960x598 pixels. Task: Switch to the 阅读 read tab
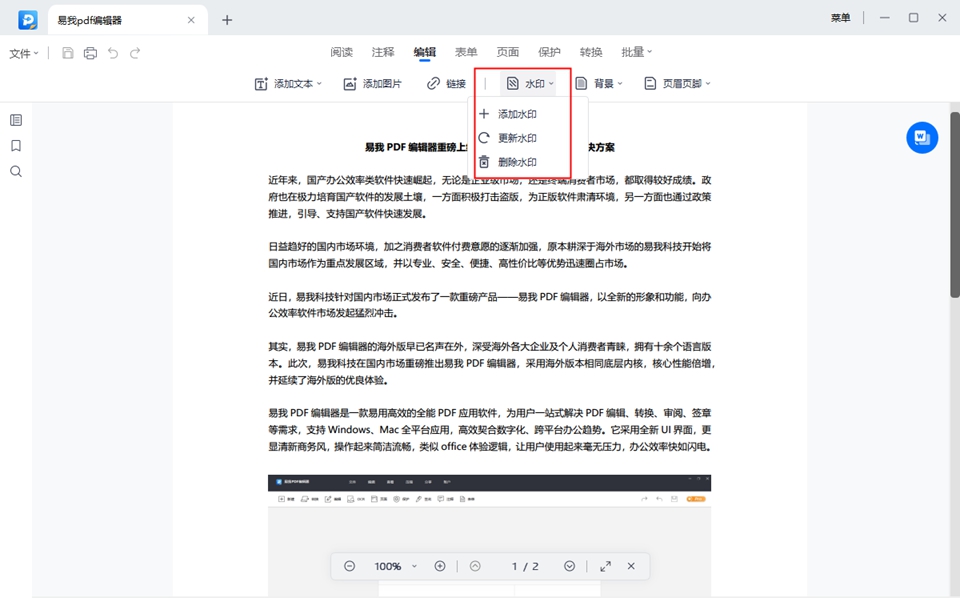pos(342,52)
